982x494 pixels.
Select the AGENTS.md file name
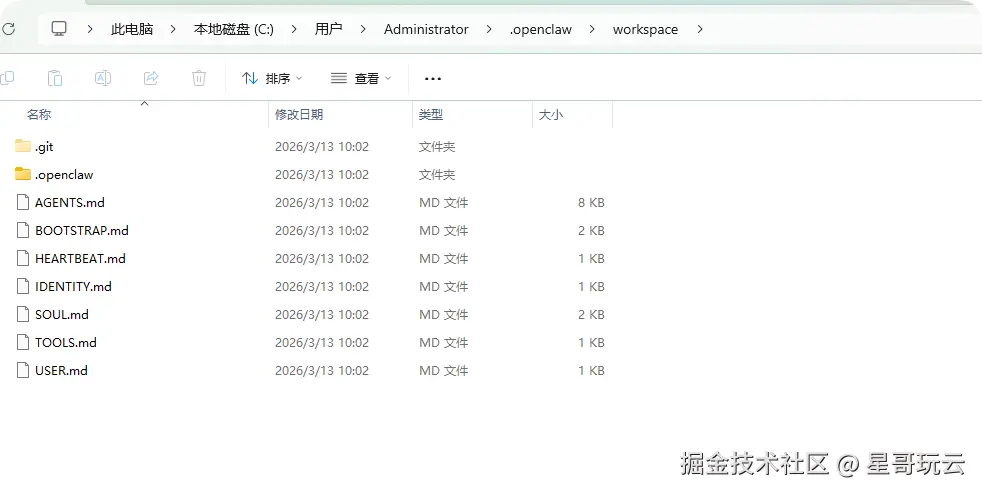70,202
